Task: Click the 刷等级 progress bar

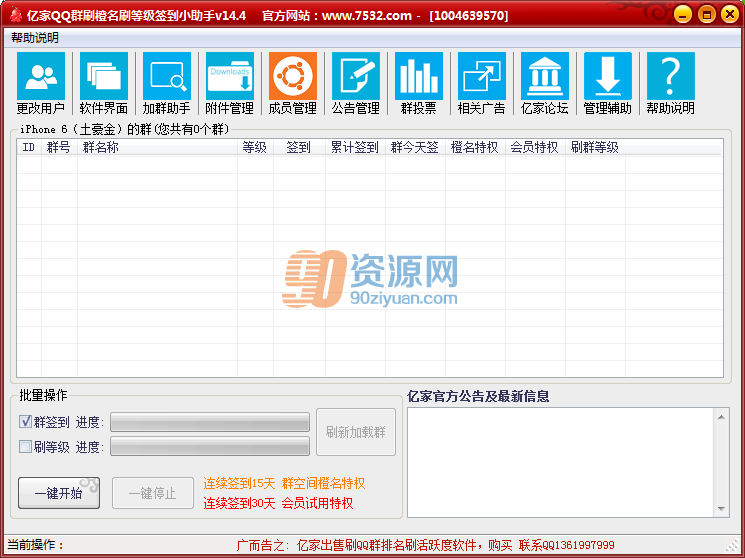Action: click(210, 446)
